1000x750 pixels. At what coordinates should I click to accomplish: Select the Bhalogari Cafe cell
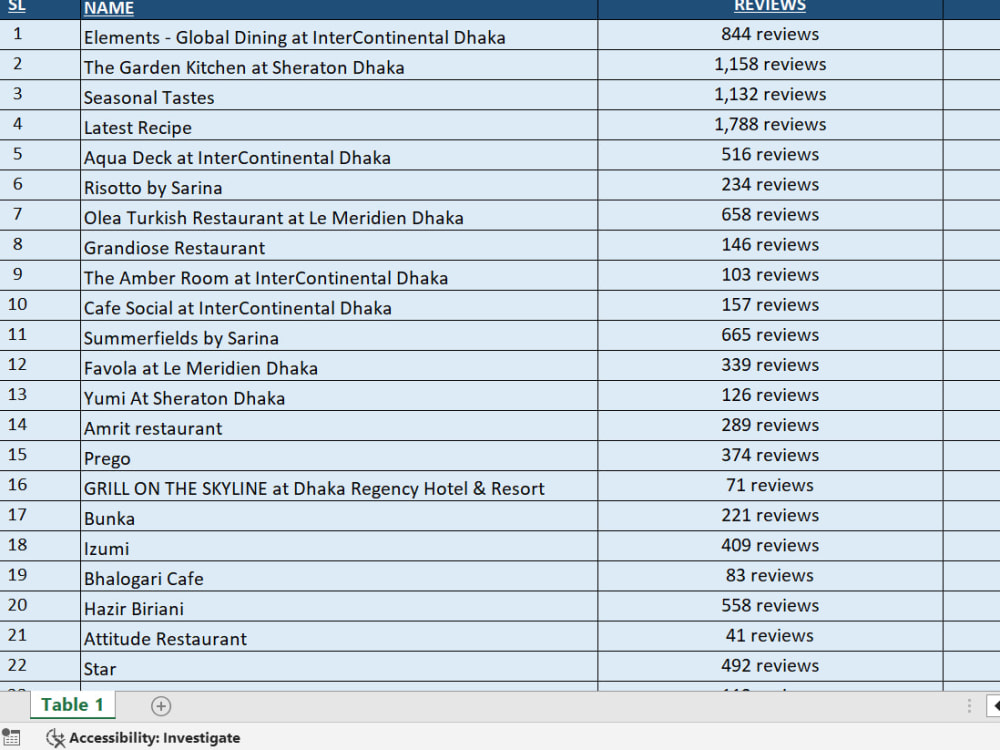(339, 576)
